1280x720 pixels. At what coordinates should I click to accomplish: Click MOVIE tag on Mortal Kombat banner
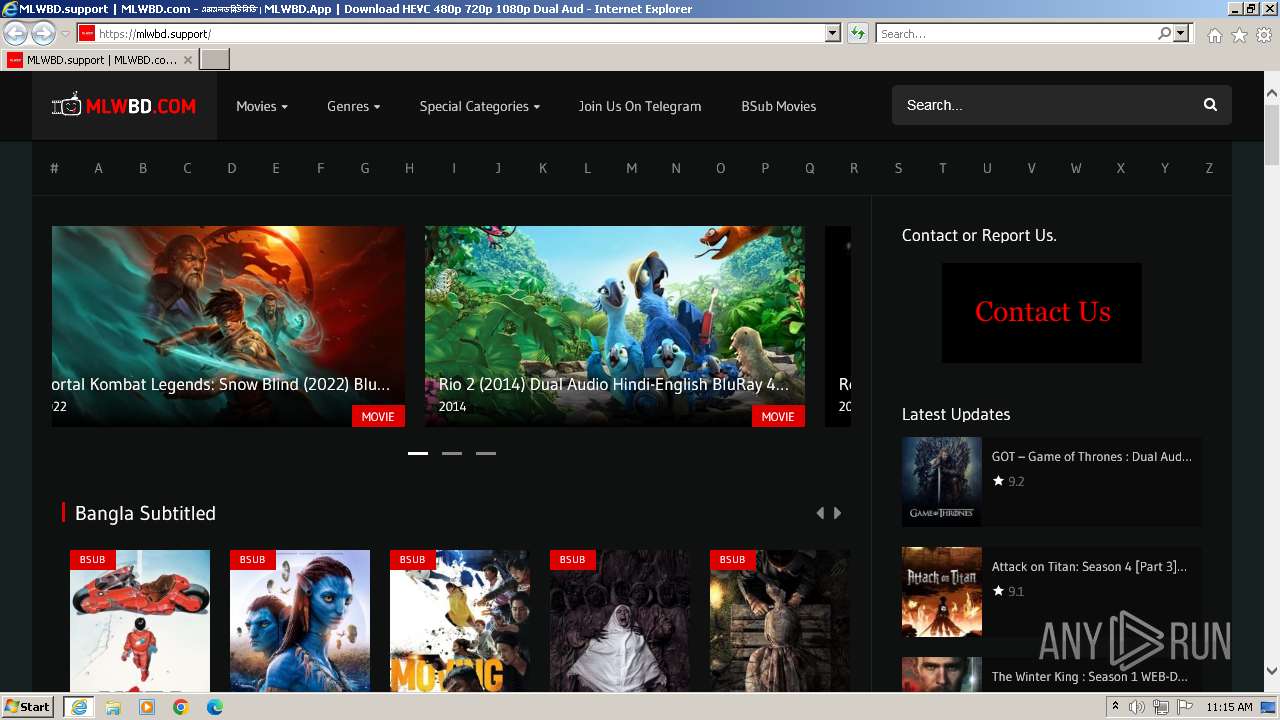point(378,416)
